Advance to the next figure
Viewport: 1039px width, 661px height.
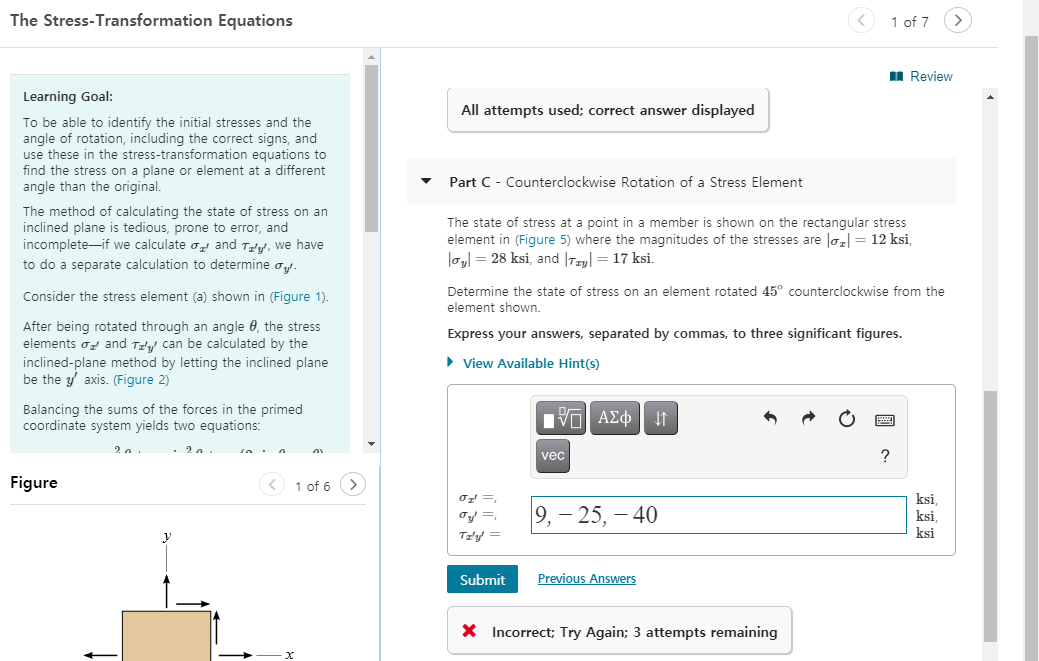click(353, 484)
